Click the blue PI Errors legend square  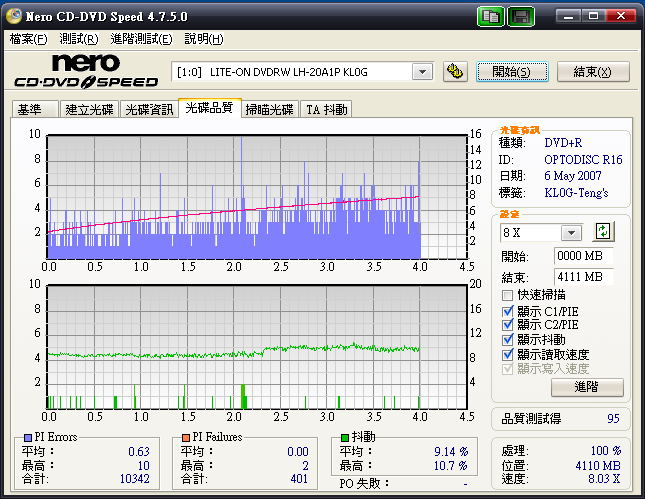28,437
